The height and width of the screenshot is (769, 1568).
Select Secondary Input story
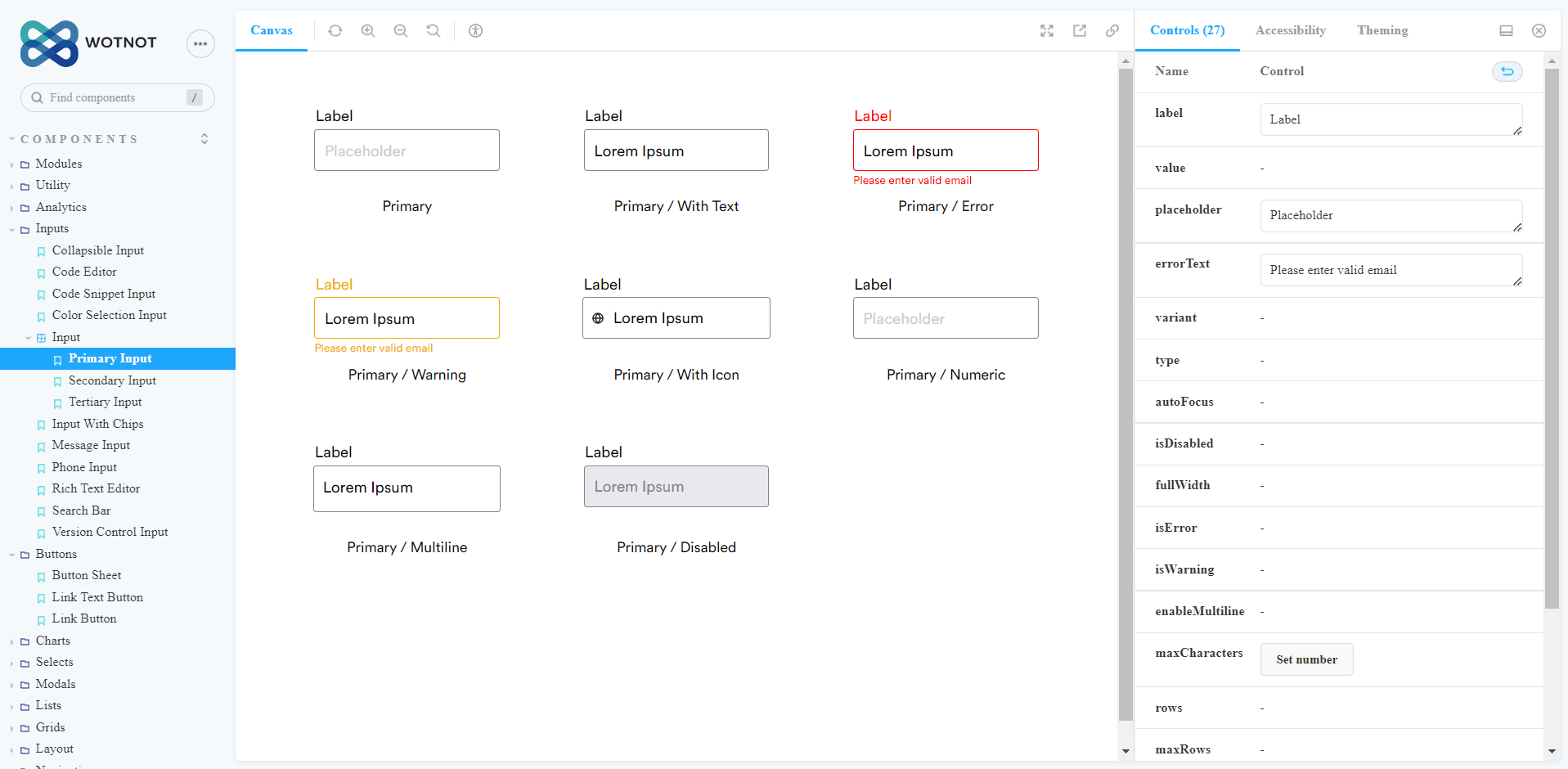[x=112, y=380]
